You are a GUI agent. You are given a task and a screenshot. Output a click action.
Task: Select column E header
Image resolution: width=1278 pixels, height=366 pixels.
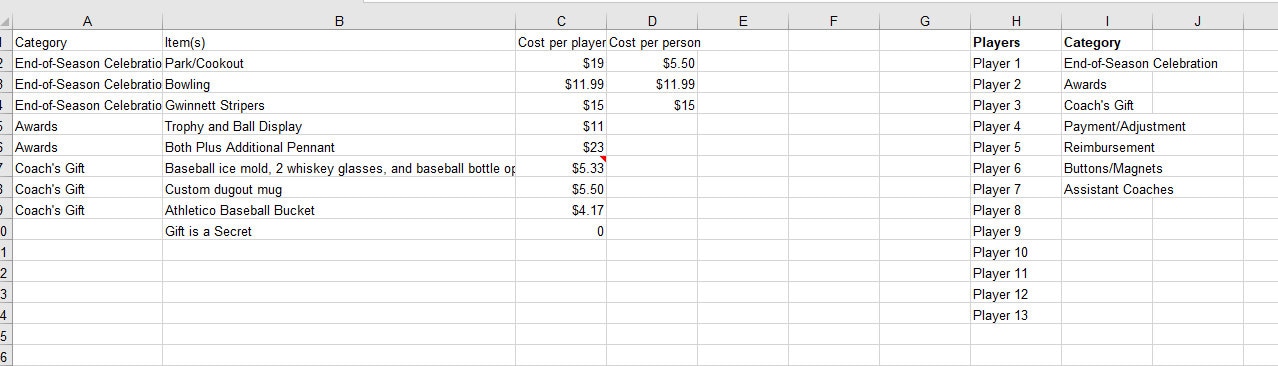pos(743,21)
